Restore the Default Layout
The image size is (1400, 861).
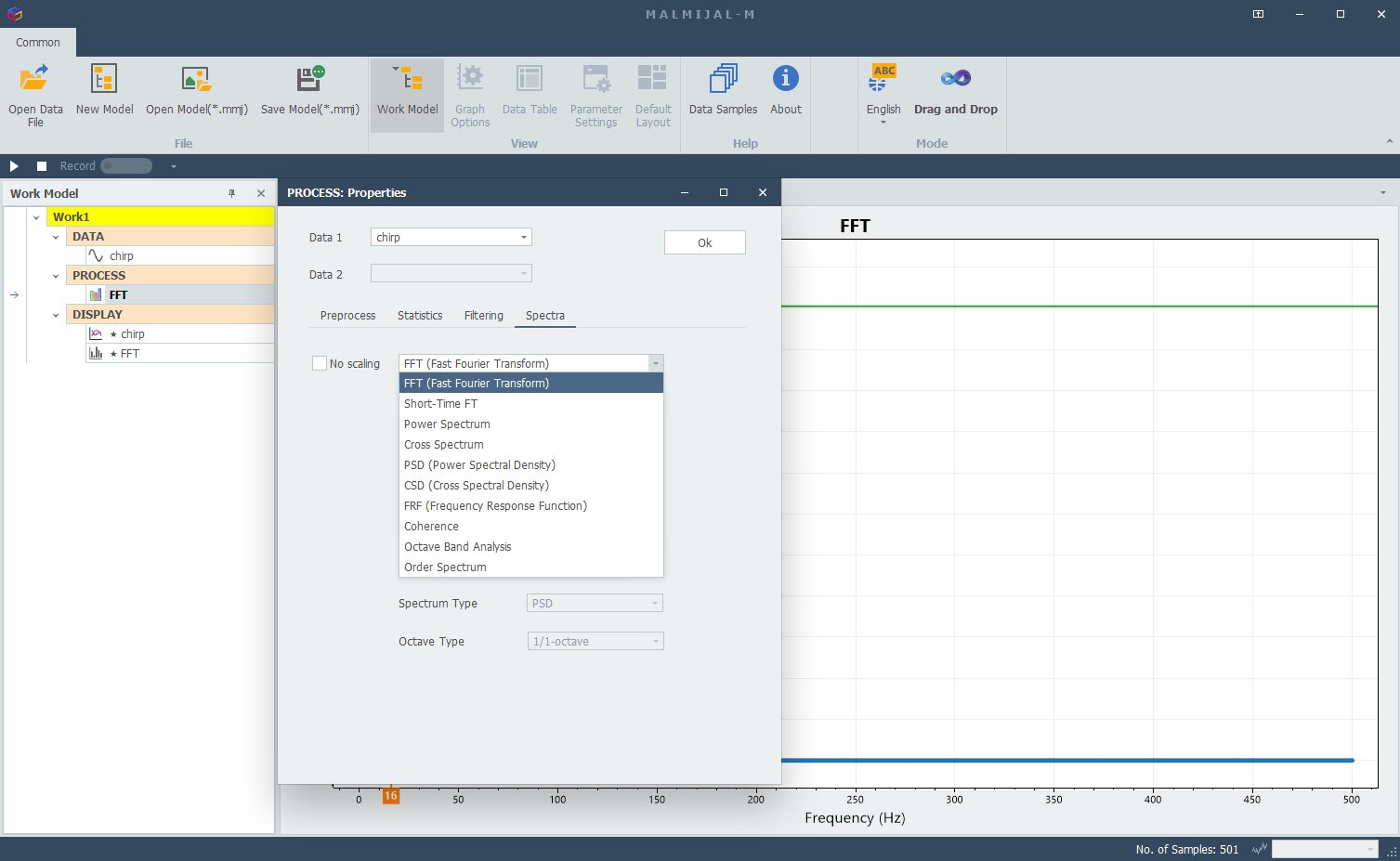coord(653,95)
